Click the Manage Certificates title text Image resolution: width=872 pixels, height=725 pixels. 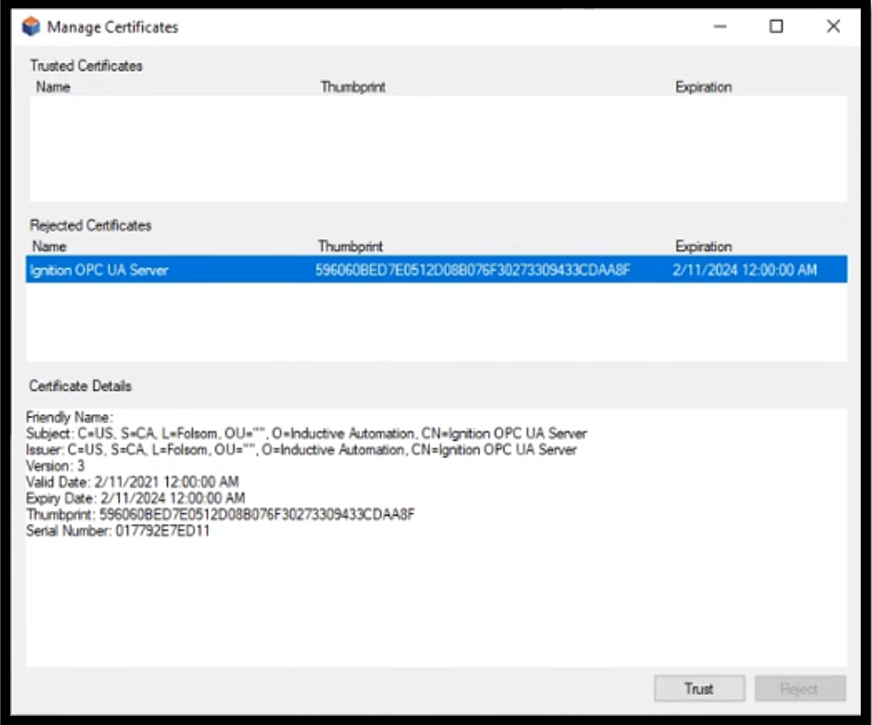[113, 27]
